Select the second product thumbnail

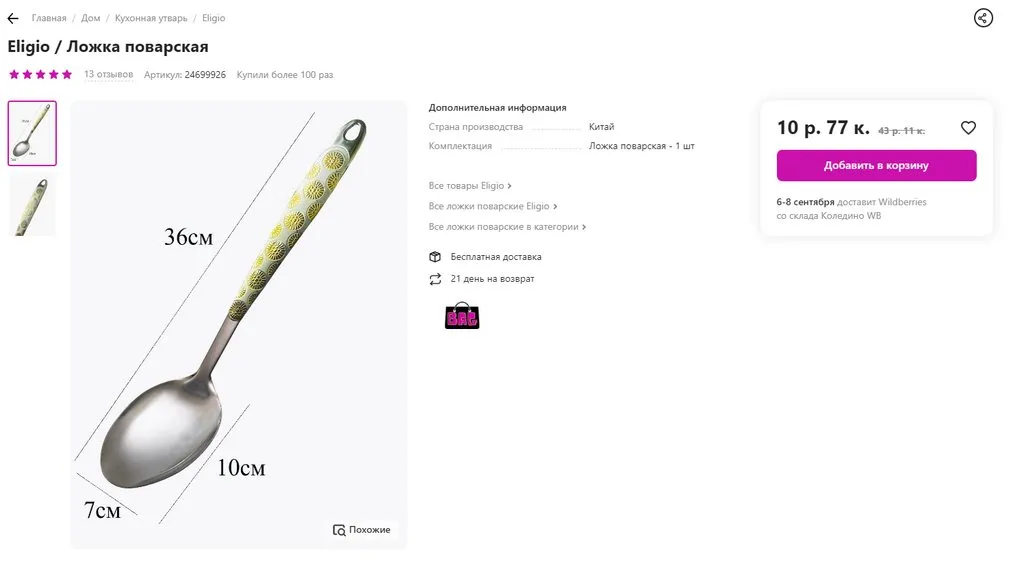[33, 206]
